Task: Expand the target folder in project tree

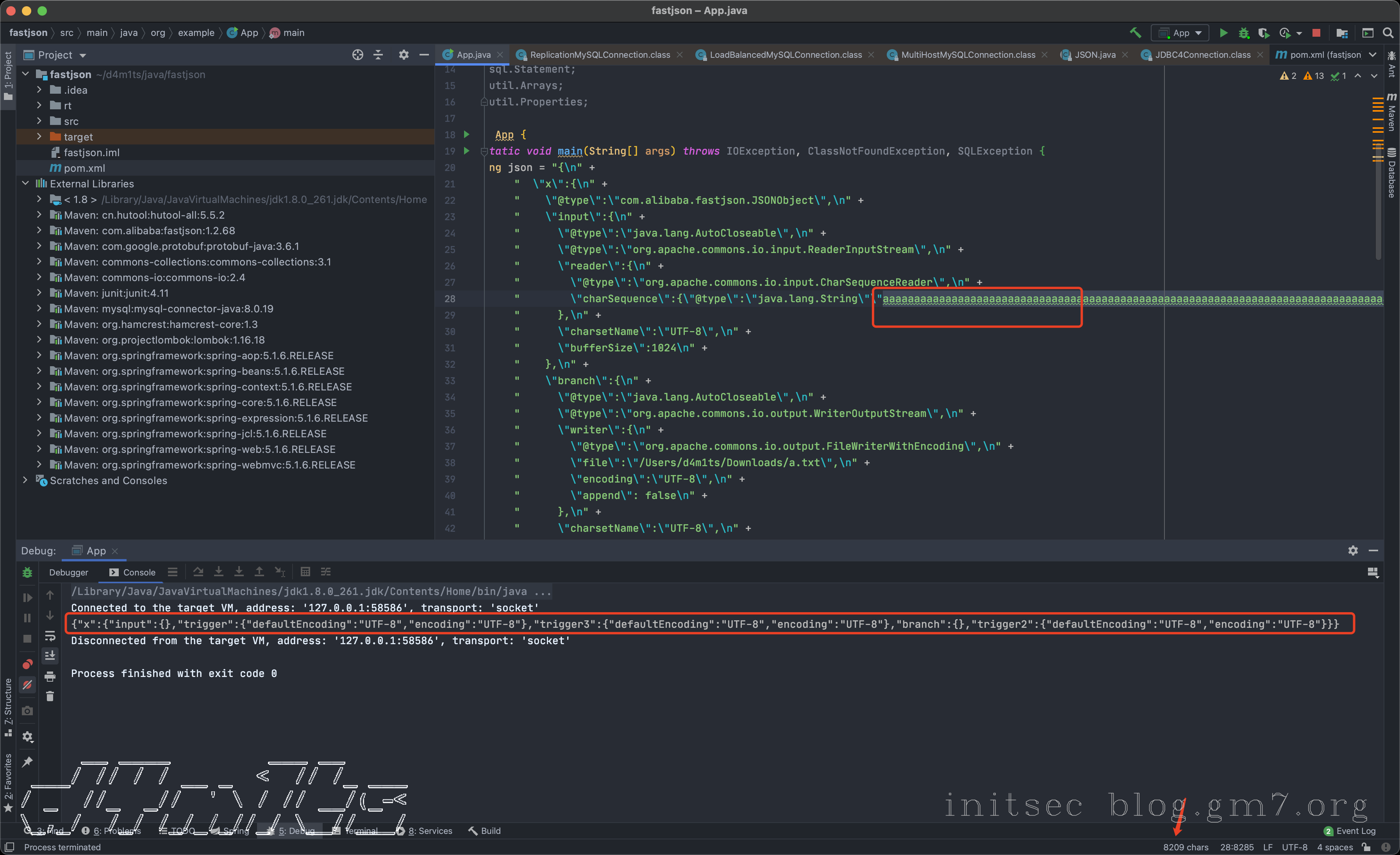Action: 39,136
